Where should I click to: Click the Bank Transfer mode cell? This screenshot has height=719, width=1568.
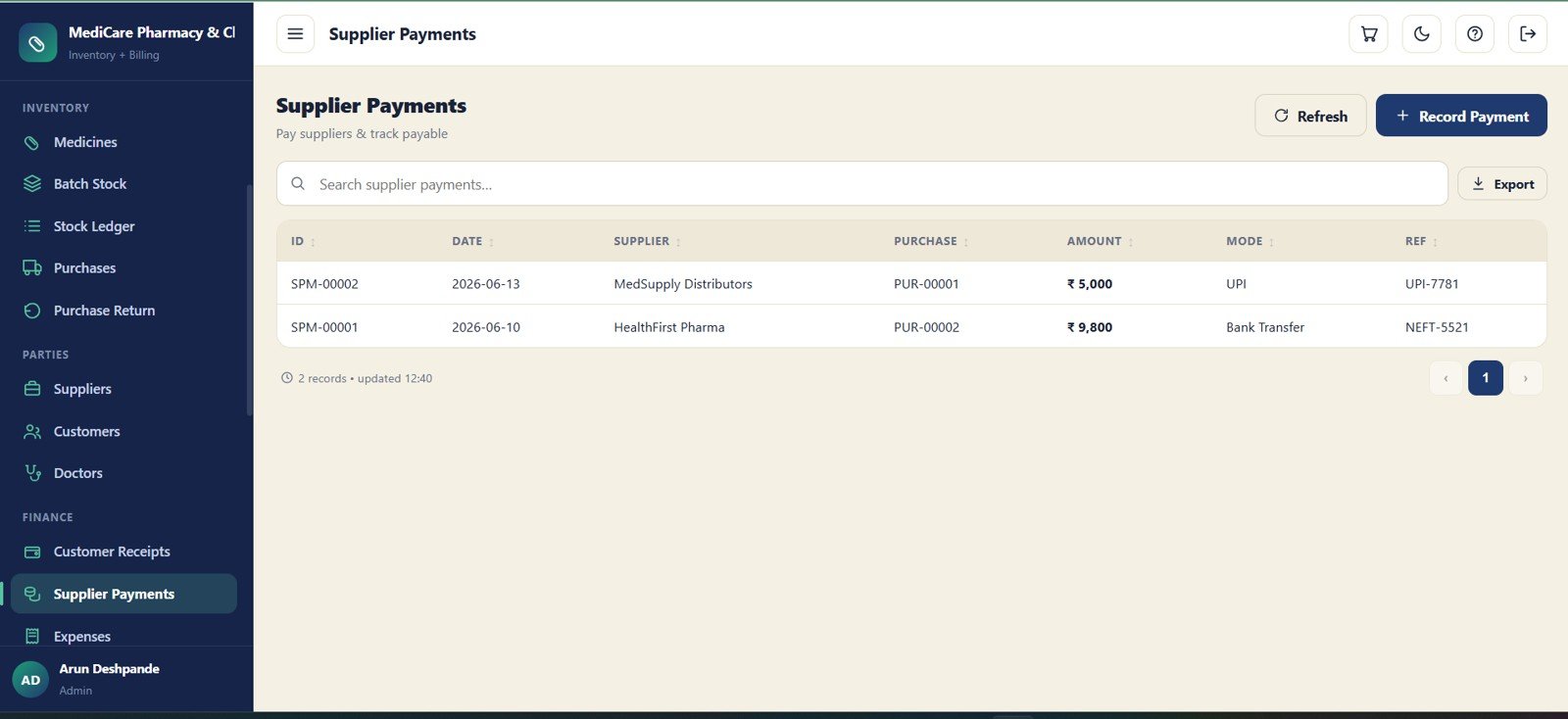1265,327
